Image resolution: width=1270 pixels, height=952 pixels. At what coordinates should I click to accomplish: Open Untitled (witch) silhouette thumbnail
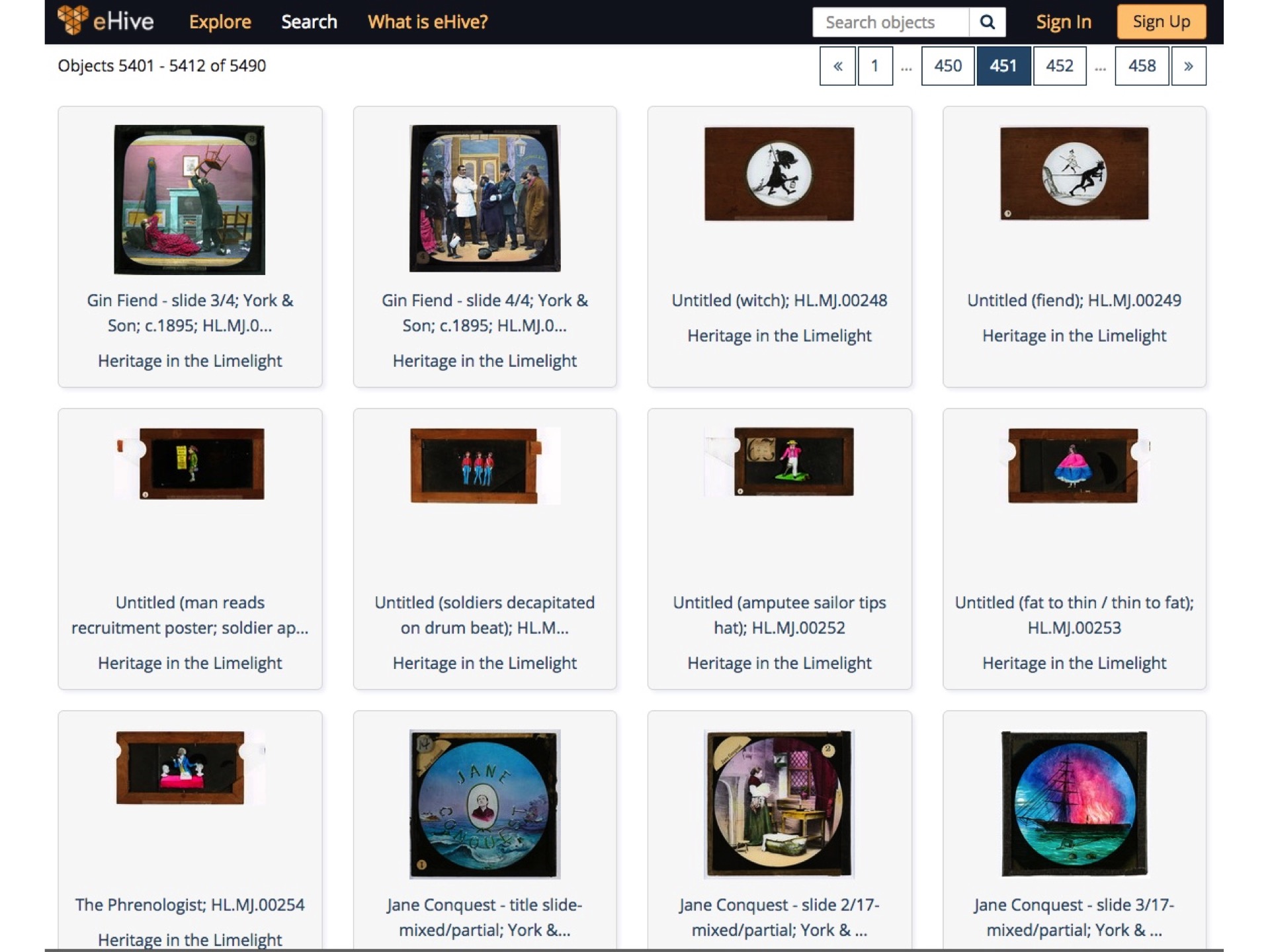[779, 174]
